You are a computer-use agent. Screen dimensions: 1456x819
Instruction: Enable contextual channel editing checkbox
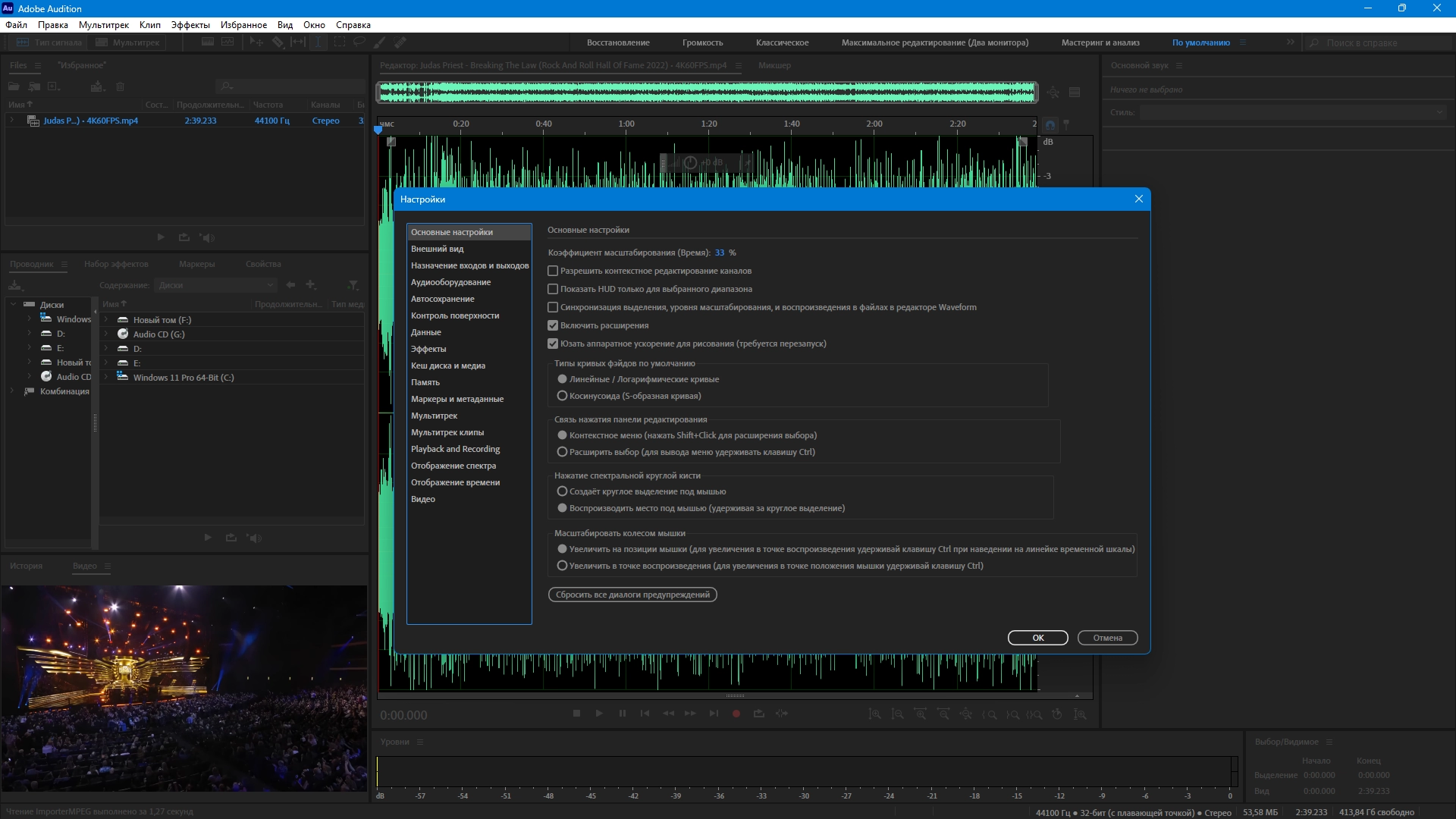coord(553,271)
